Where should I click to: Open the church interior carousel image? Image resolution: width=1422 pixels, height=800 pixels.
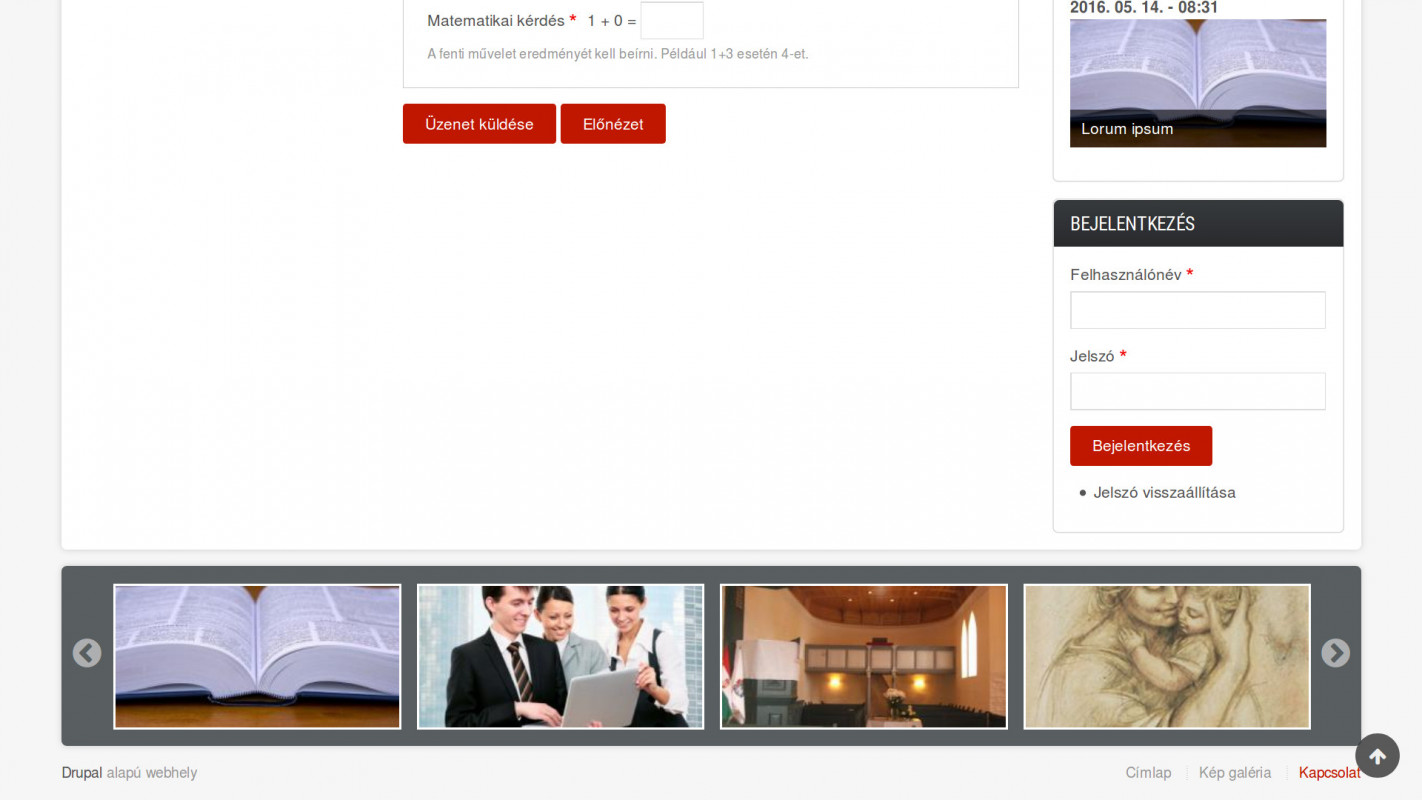[x=864, y=656]
